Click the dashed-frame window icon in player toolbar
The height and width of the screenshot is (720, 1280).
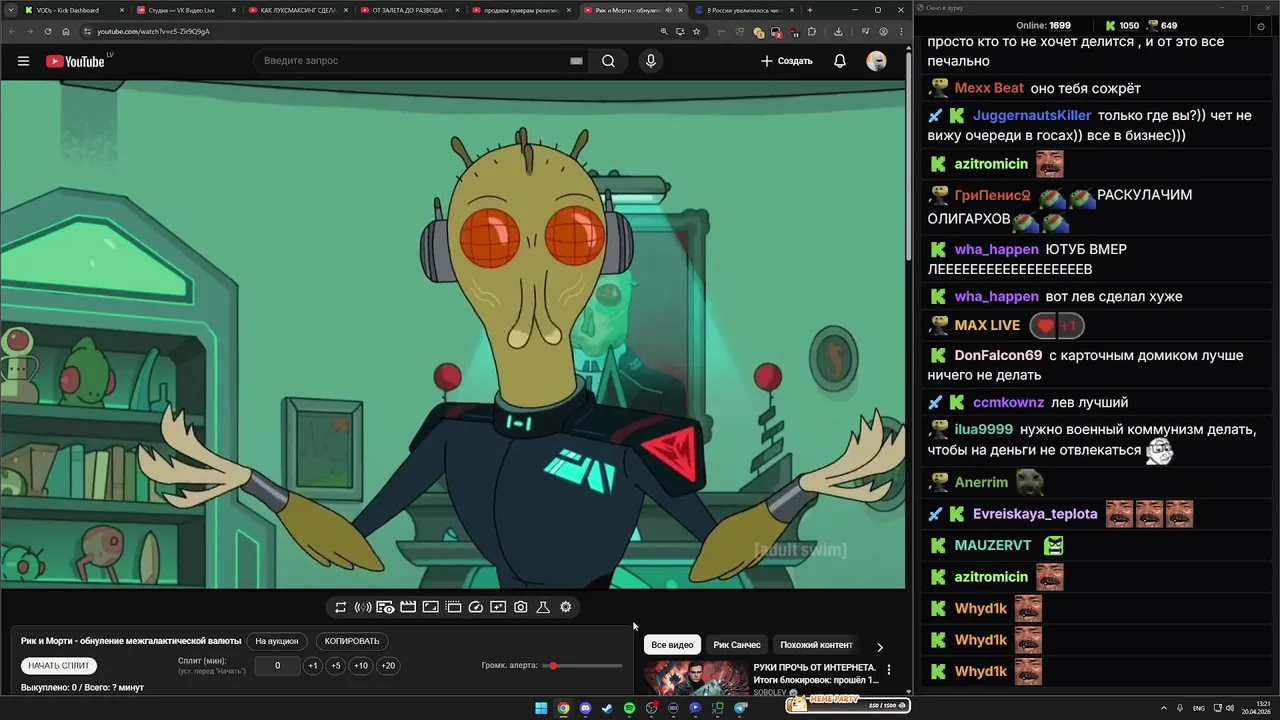[x=453, y=607]
